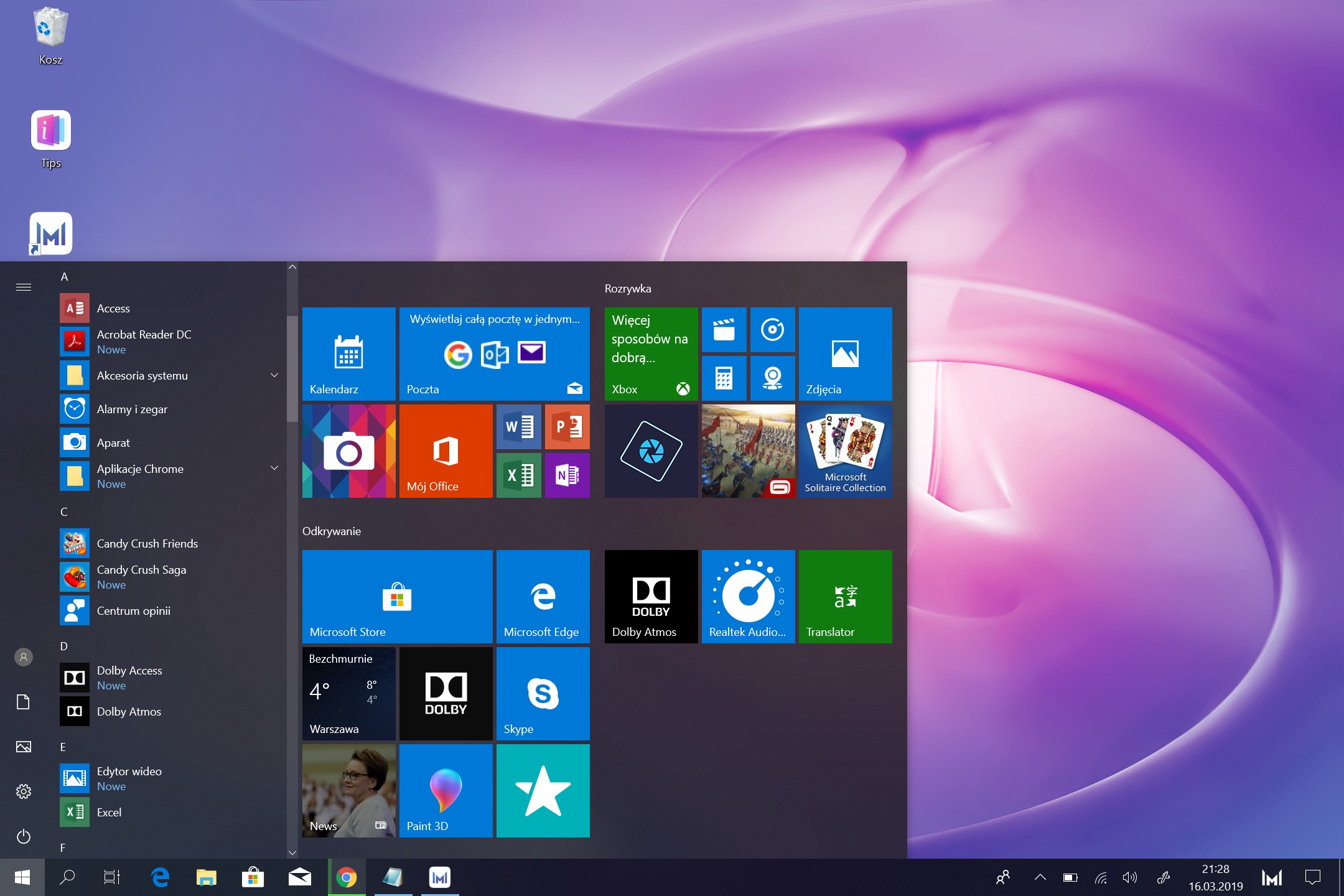Click the app list scrollbar thumb
The image size is (1344, 896).
click(292, 369)
